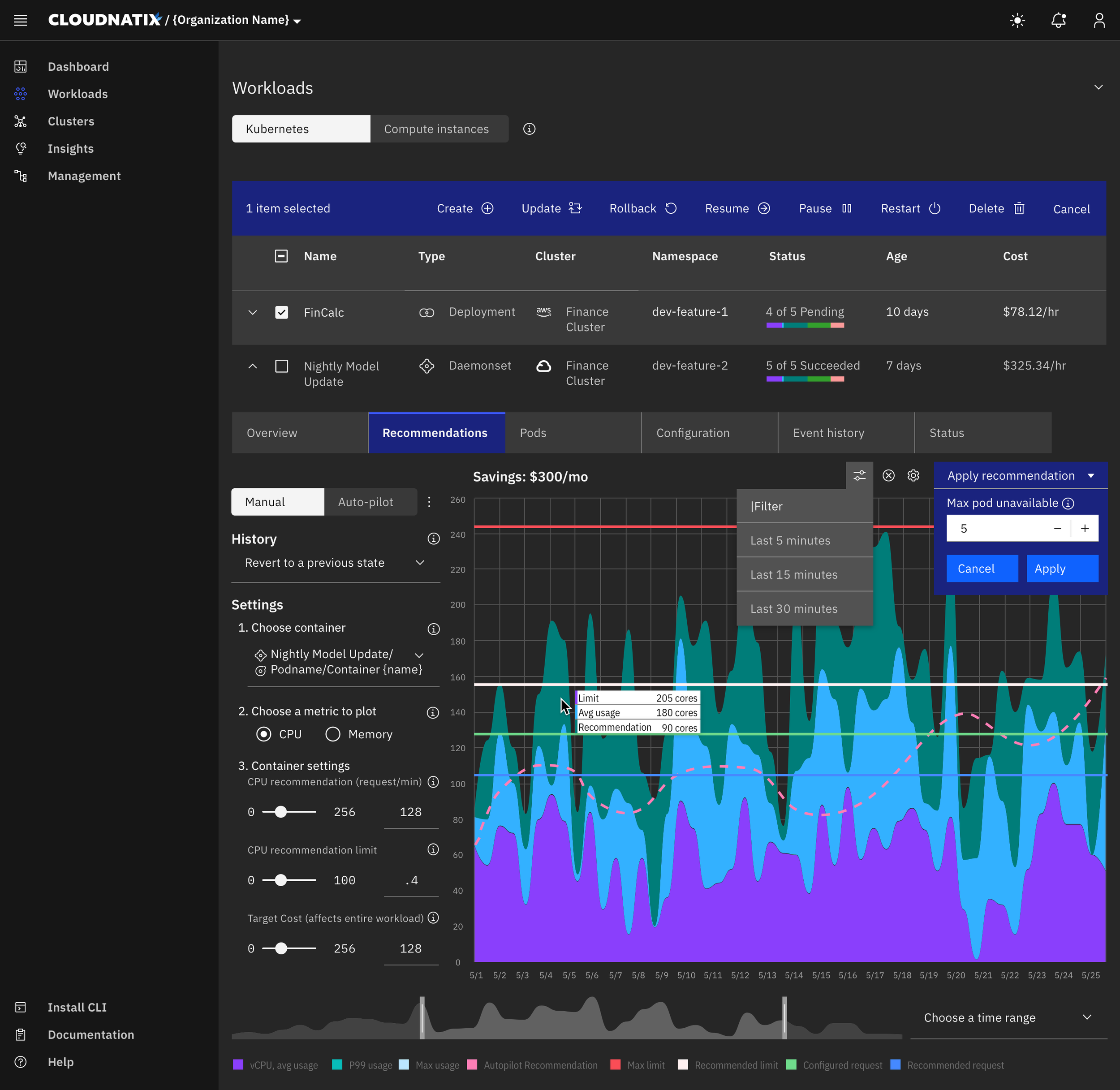Click the CPU recommendation limit slider handle
The image size is (1120, 1090).
tap(280, 880)
